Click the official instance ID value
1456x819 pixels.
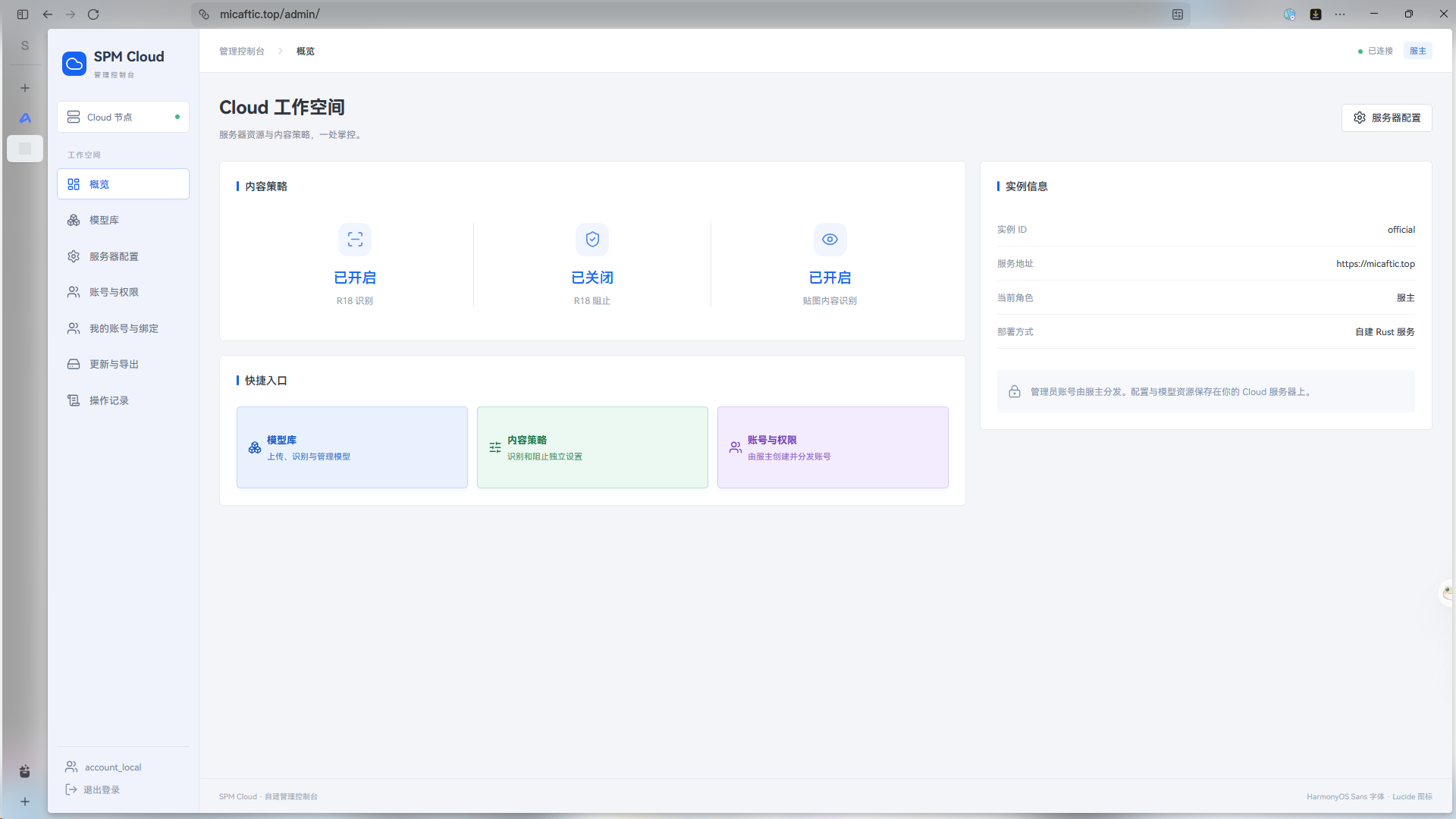pos(1401,230)
